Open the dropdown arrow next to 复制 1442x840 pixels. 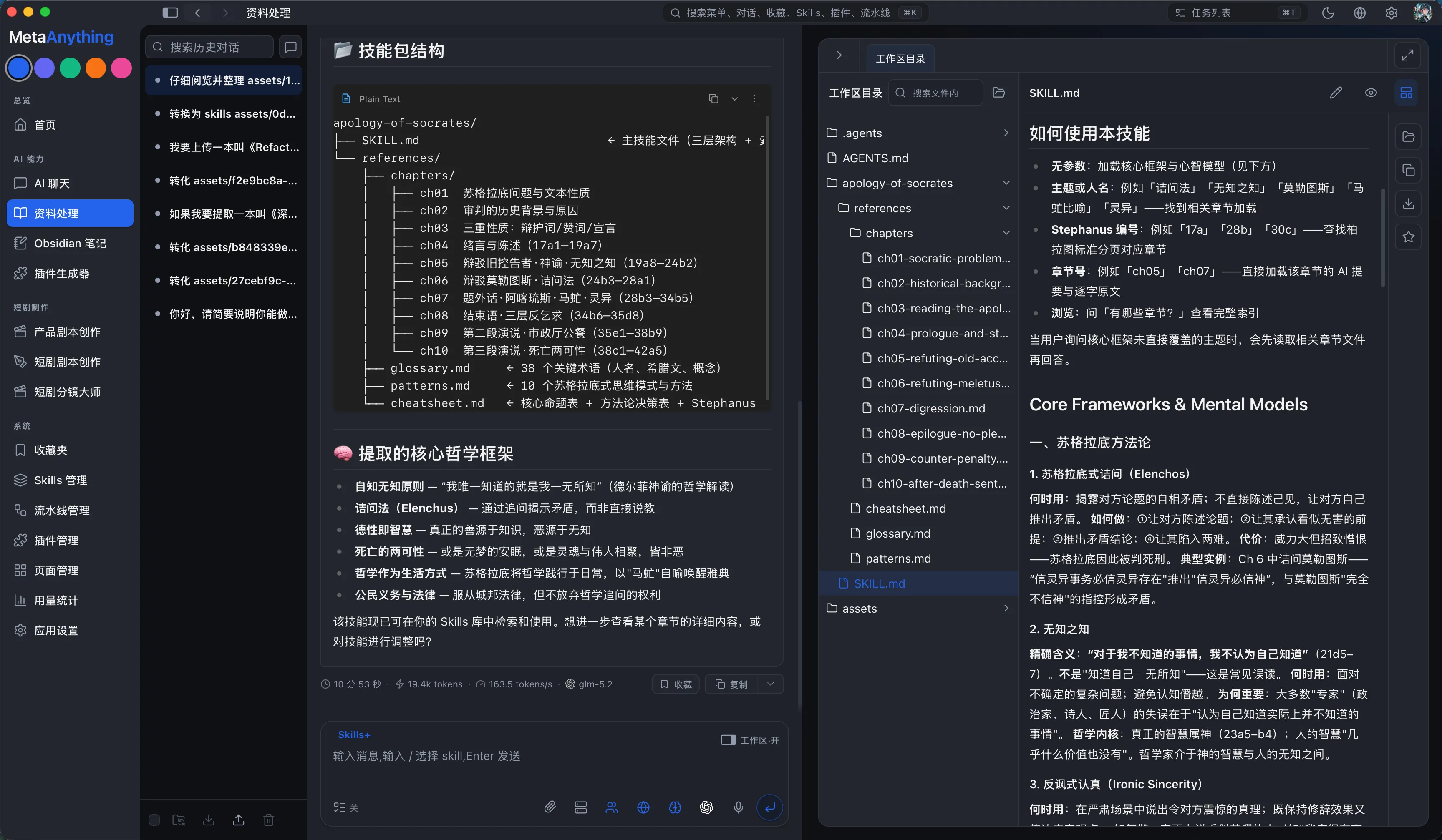coord(770,684)
